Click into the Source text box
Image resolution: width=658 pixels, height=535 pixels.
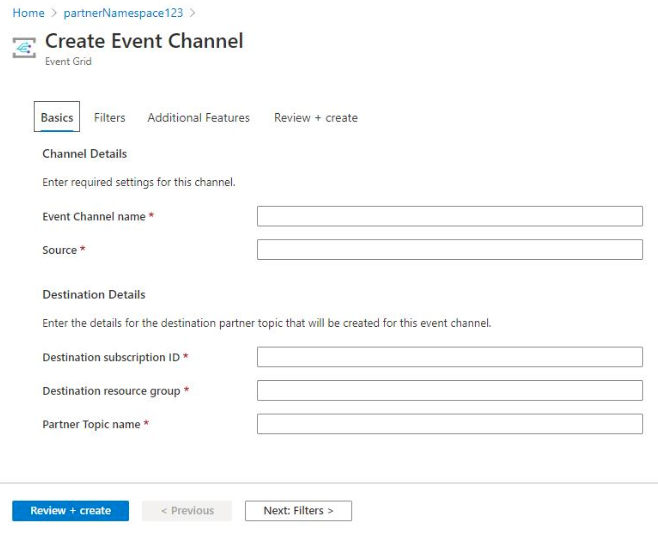coord(449,250)
